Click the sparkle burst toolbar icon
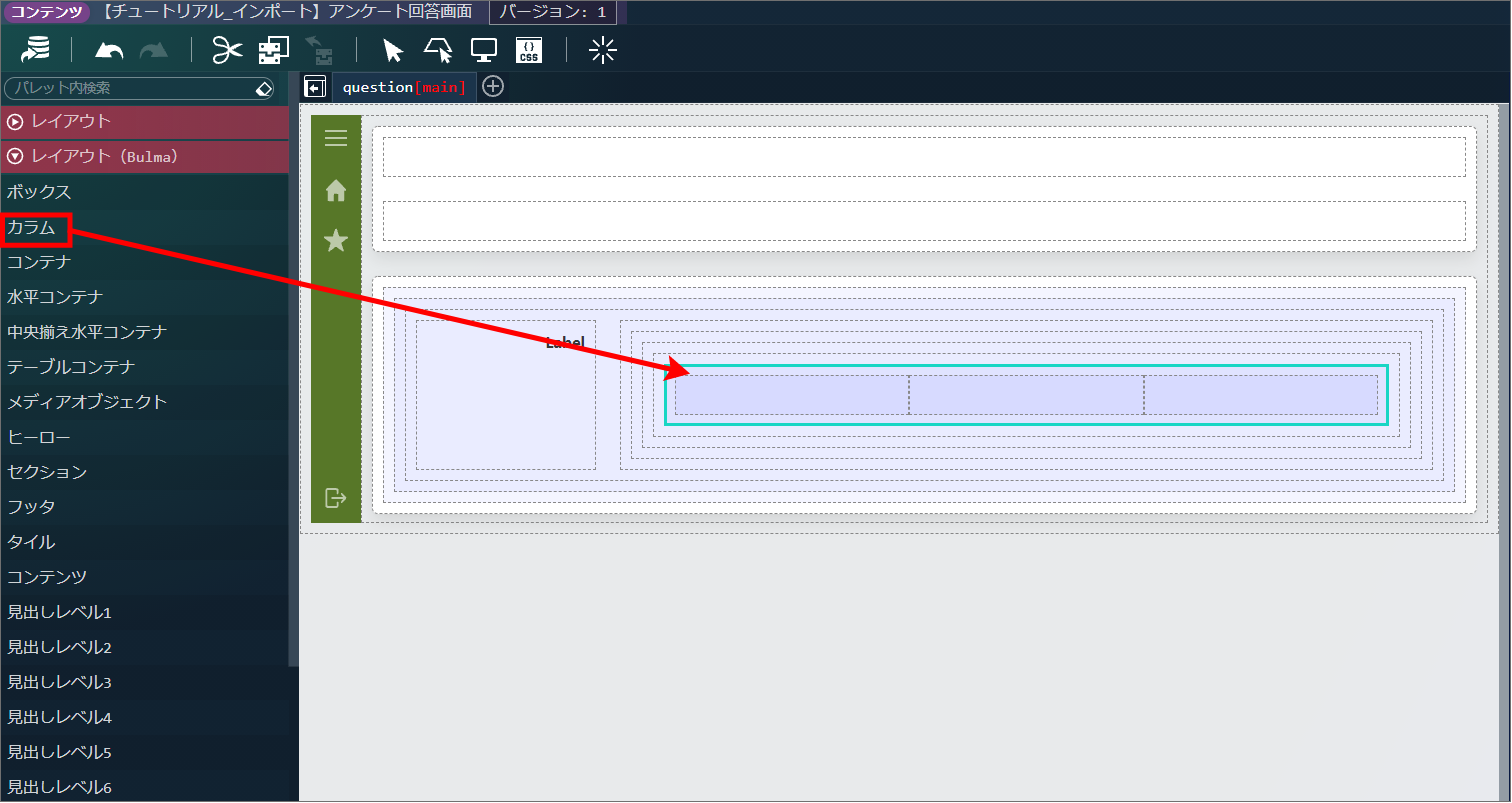The image size is (1512, 803). (x=603, y=51)
